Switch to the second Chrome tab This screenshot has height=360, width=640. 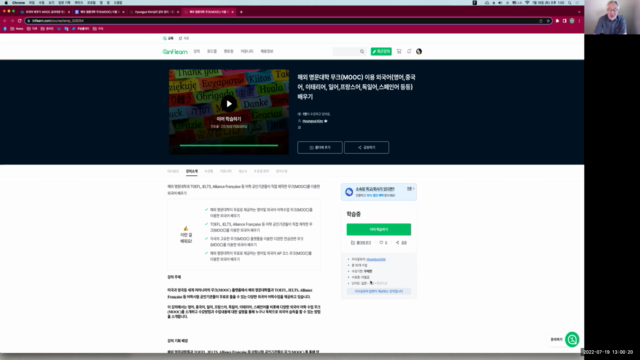coord(99,12)
